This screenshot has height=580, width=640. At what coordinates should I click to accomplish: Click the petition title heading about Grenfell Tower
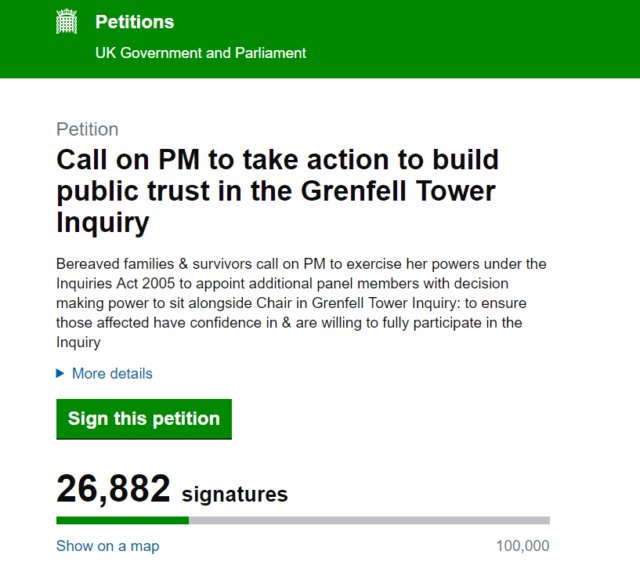click(x=278, y=191)
